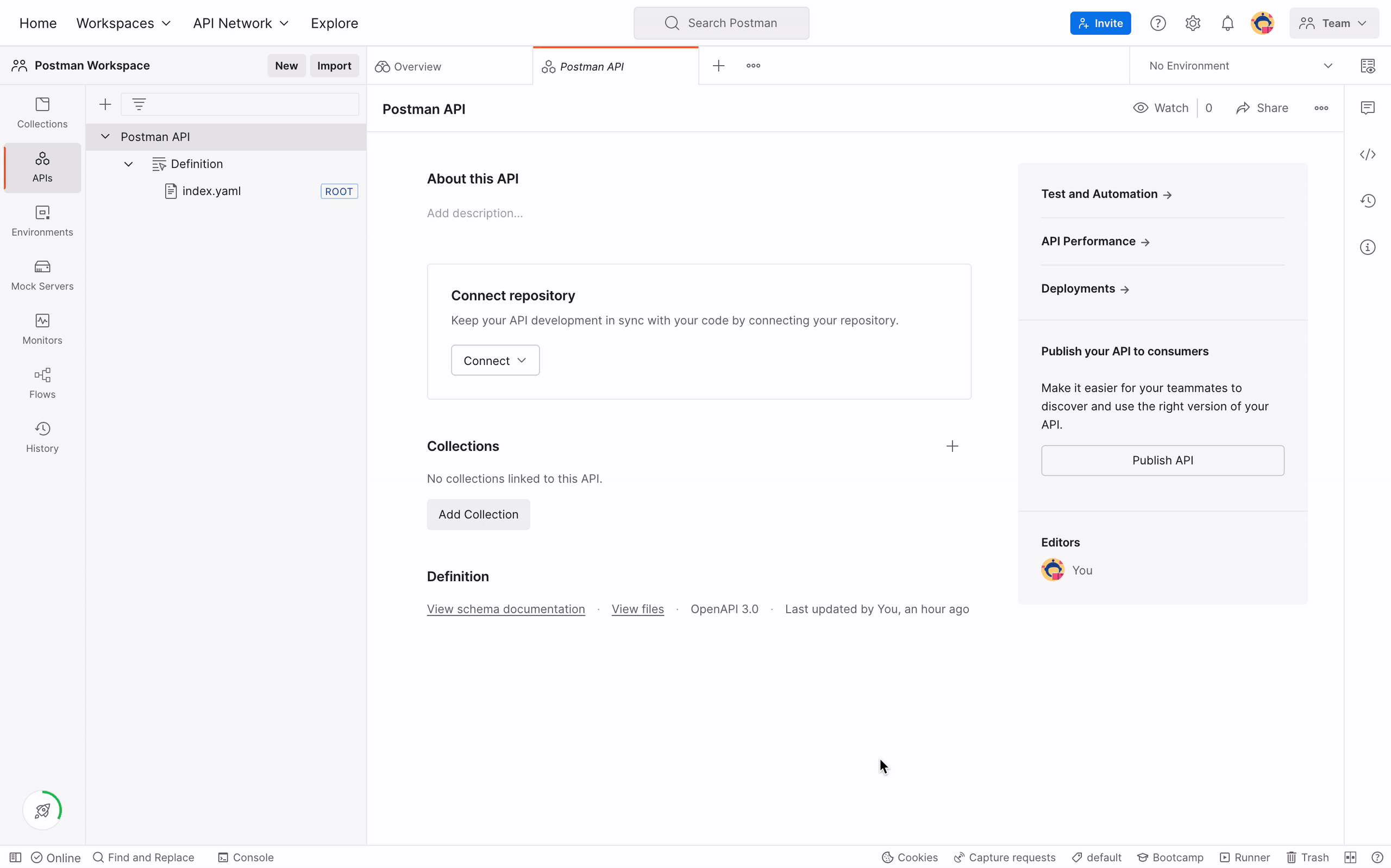Switch to the Overview tab

449,66
